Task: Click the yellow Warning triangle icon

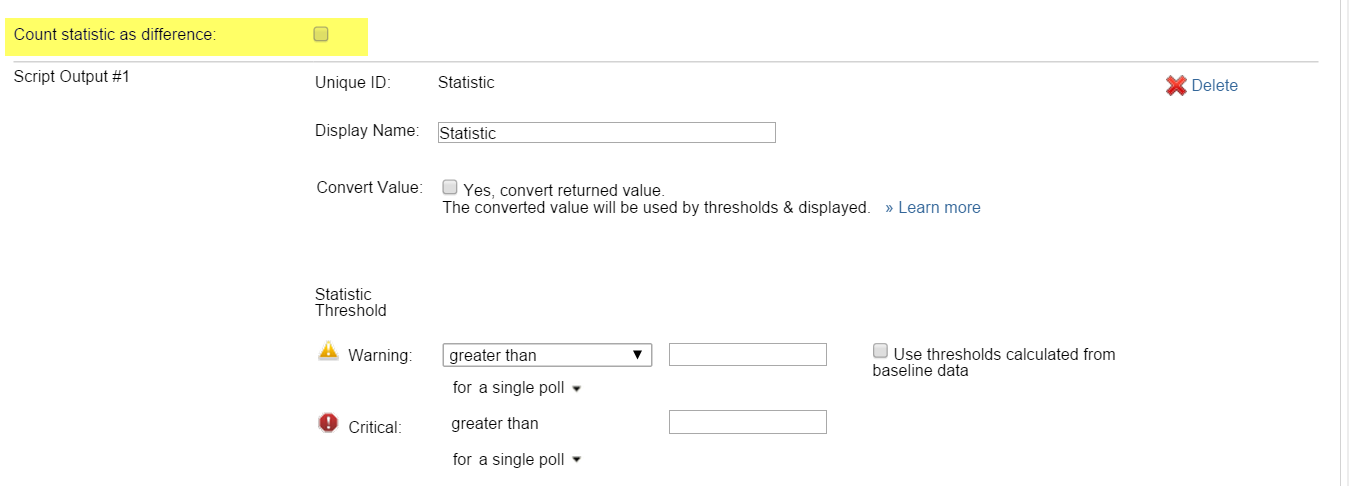Action: pyautogui.click(x=329, y=350)
